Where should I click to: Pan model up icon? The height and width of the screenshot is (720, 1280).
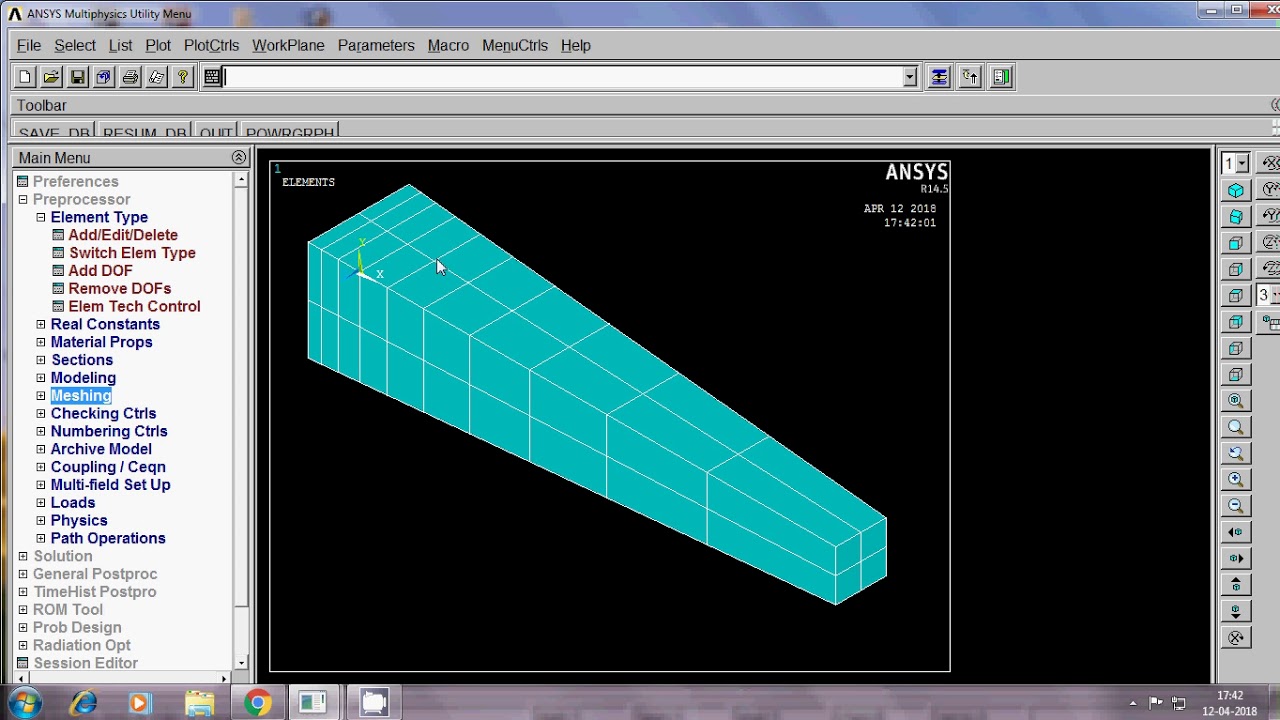pyautogui.click(x=1236, y=585)
